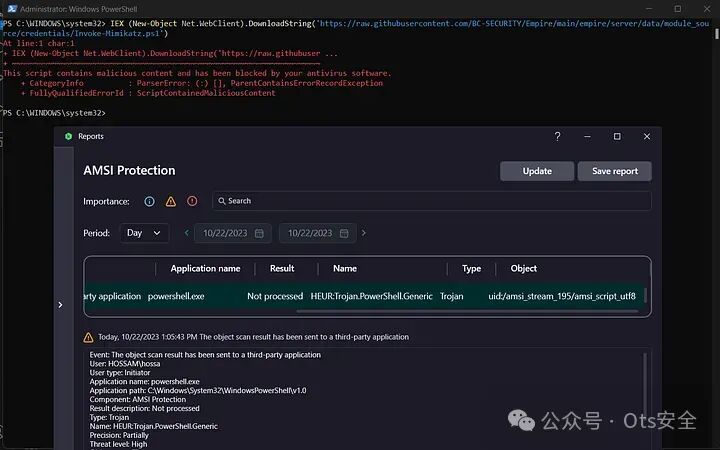
Task: Go to the previous period arrow
Action: point(186,233)
